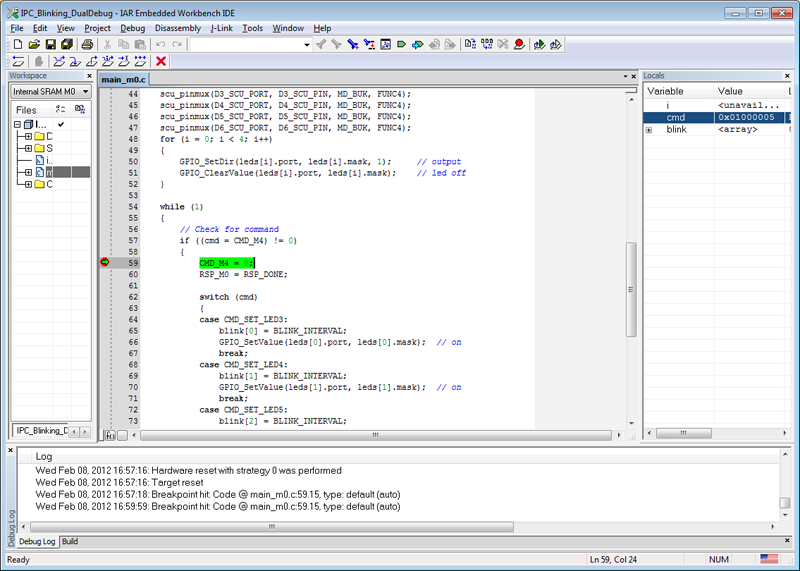Image resolution: width=800 pixels, height=571 pixels.
Task: Open the editor window list dropdown arrow
Action: point(625,77)
